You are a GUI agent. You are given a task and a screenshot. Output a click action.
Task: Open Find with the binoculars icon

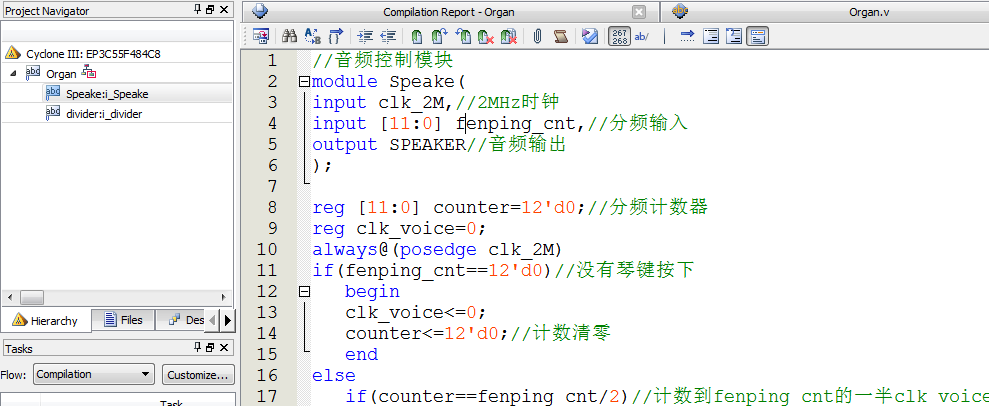(x=290, y=36)
